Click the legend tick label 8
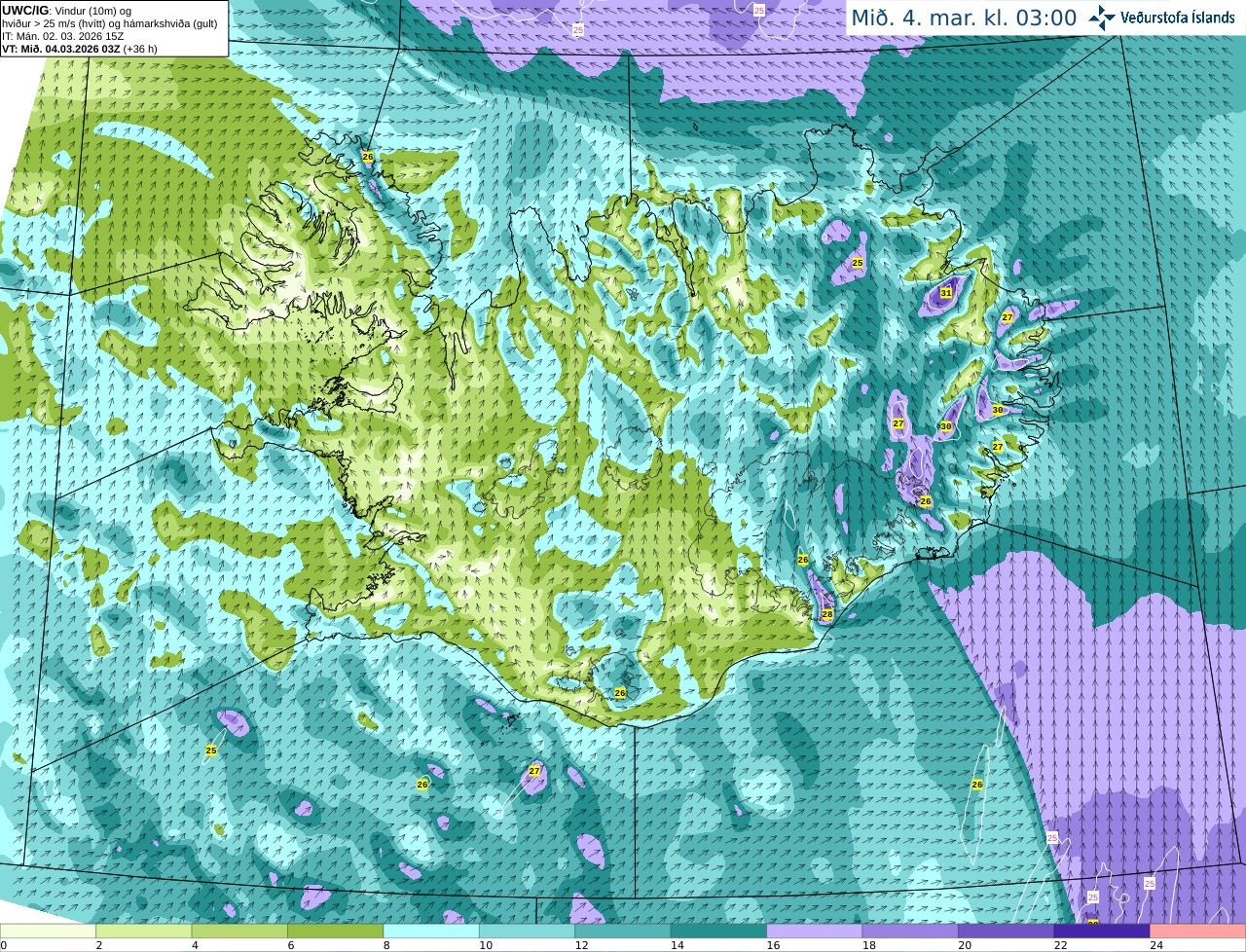This screenshot has height=952, width=1246. click(x=386, y=945)
